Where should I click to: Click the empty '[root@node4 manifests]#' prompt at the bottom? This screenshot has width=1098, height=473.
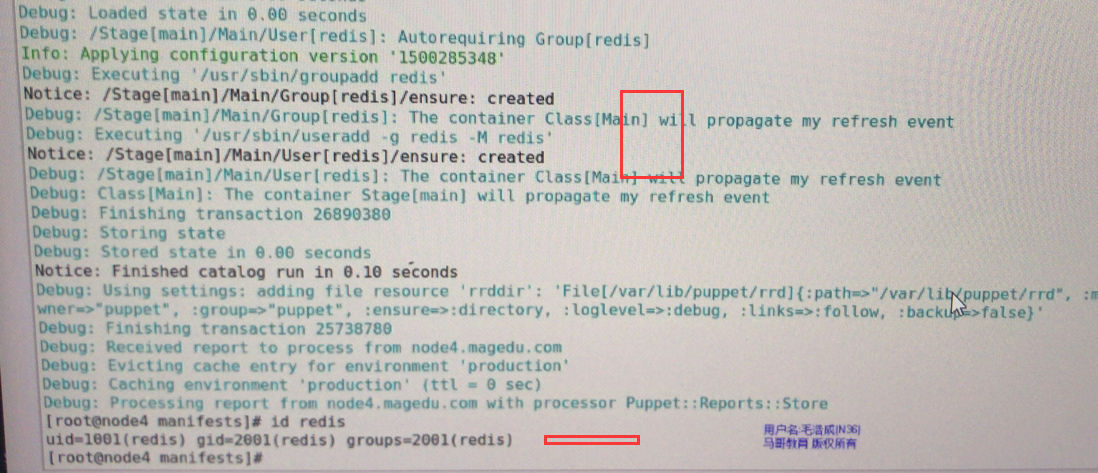[x=153, y=458]
